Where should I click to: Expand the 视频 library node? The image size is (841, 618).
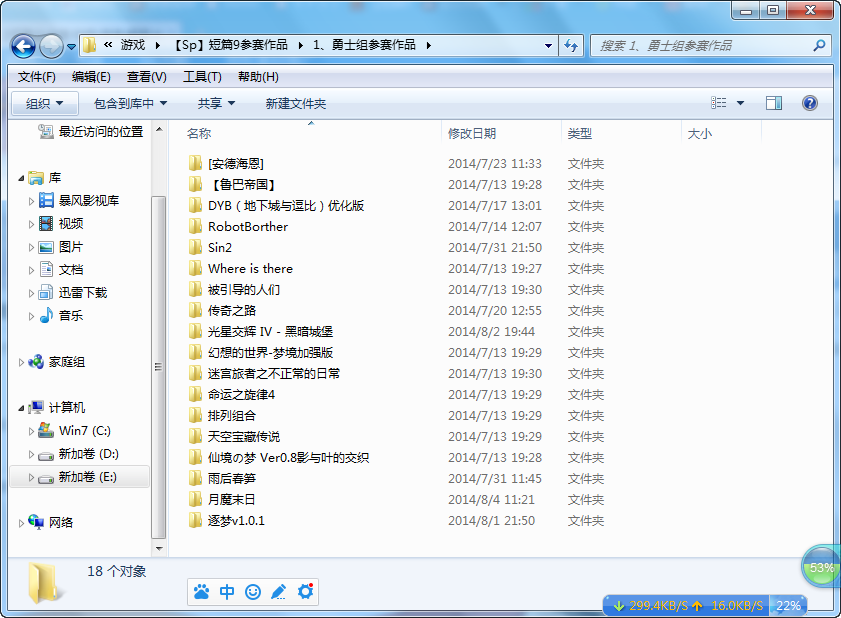[31, 224]
